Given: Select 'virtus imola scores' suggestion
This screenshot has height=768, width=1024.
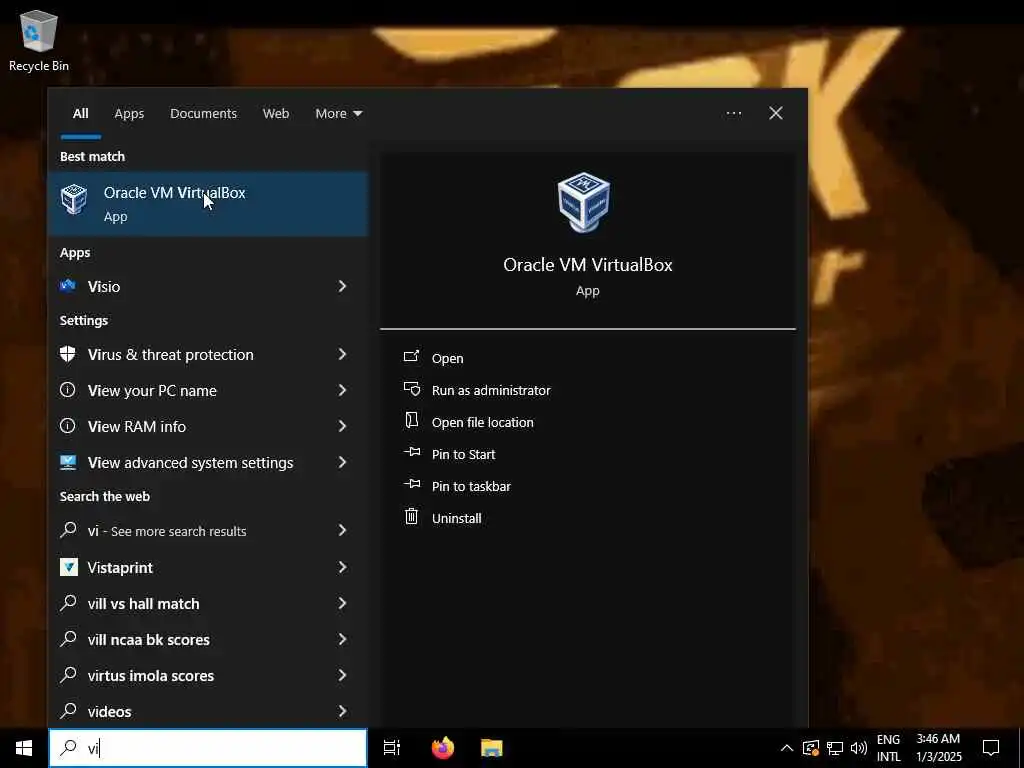Looking at the screenshot, I should (x=208, y=675).
